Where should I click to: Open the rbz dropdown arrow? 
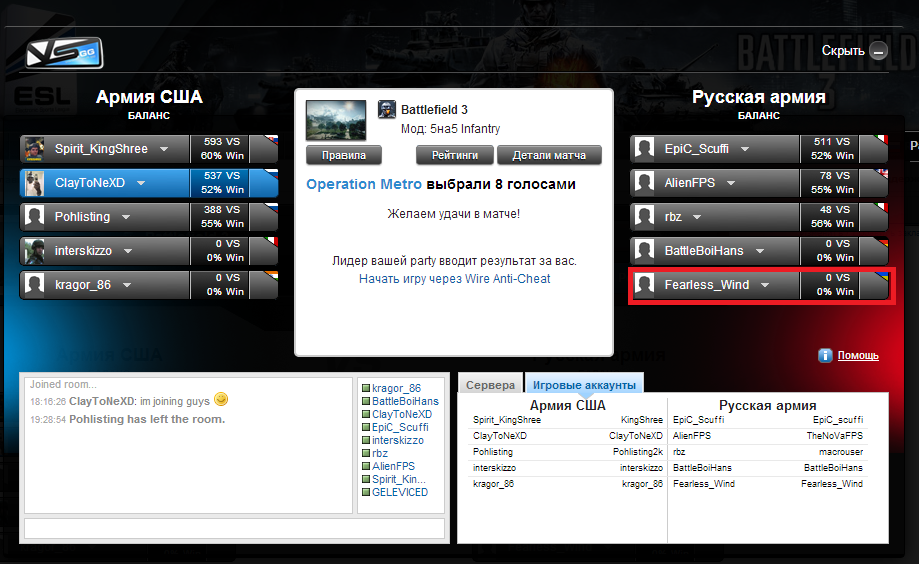(697, 217)
